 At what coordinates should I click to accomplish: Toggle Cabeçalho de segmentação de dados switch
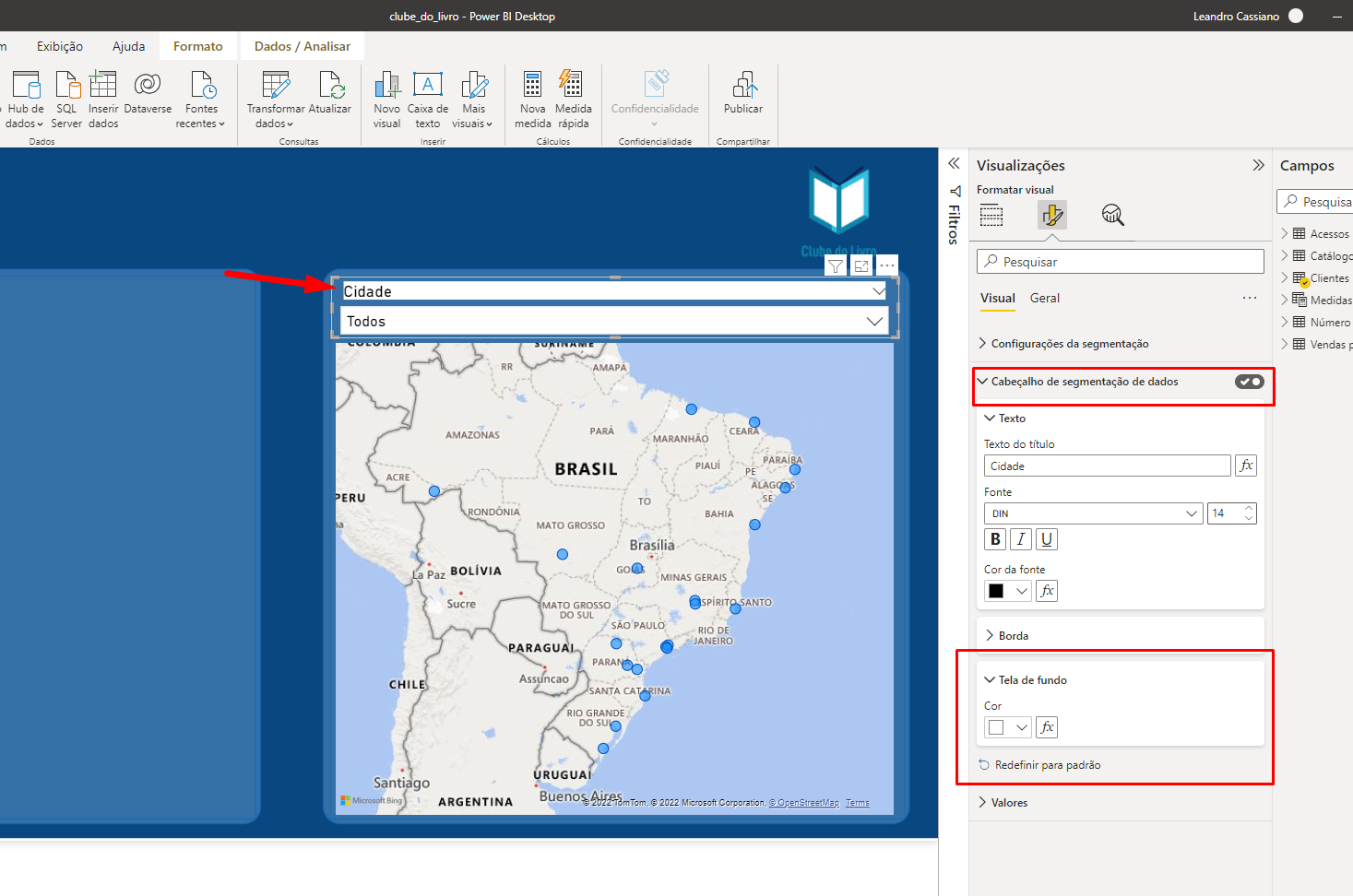coord(1250,382)
